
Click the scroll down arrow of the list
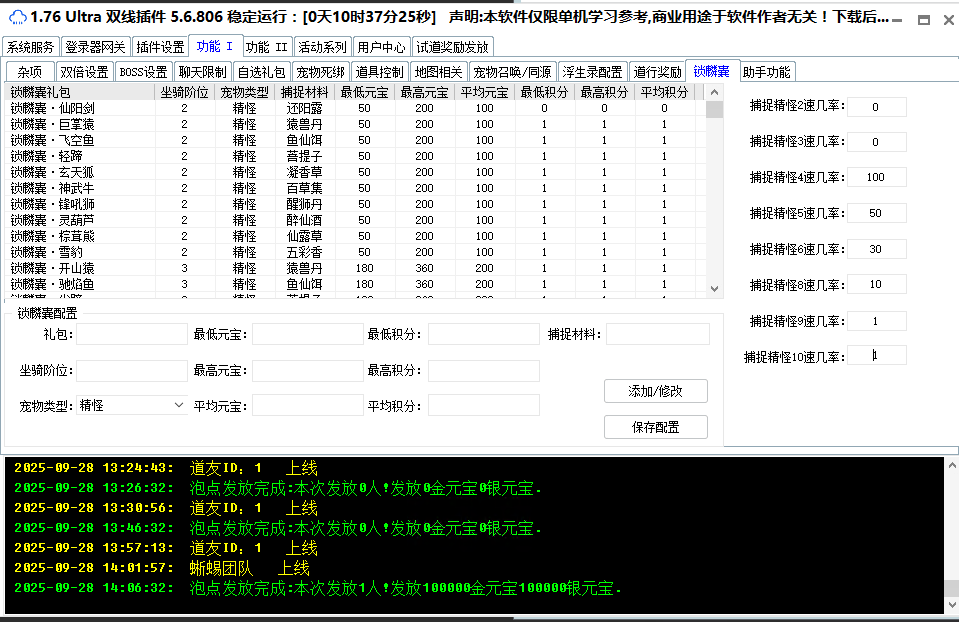point(714,288)
